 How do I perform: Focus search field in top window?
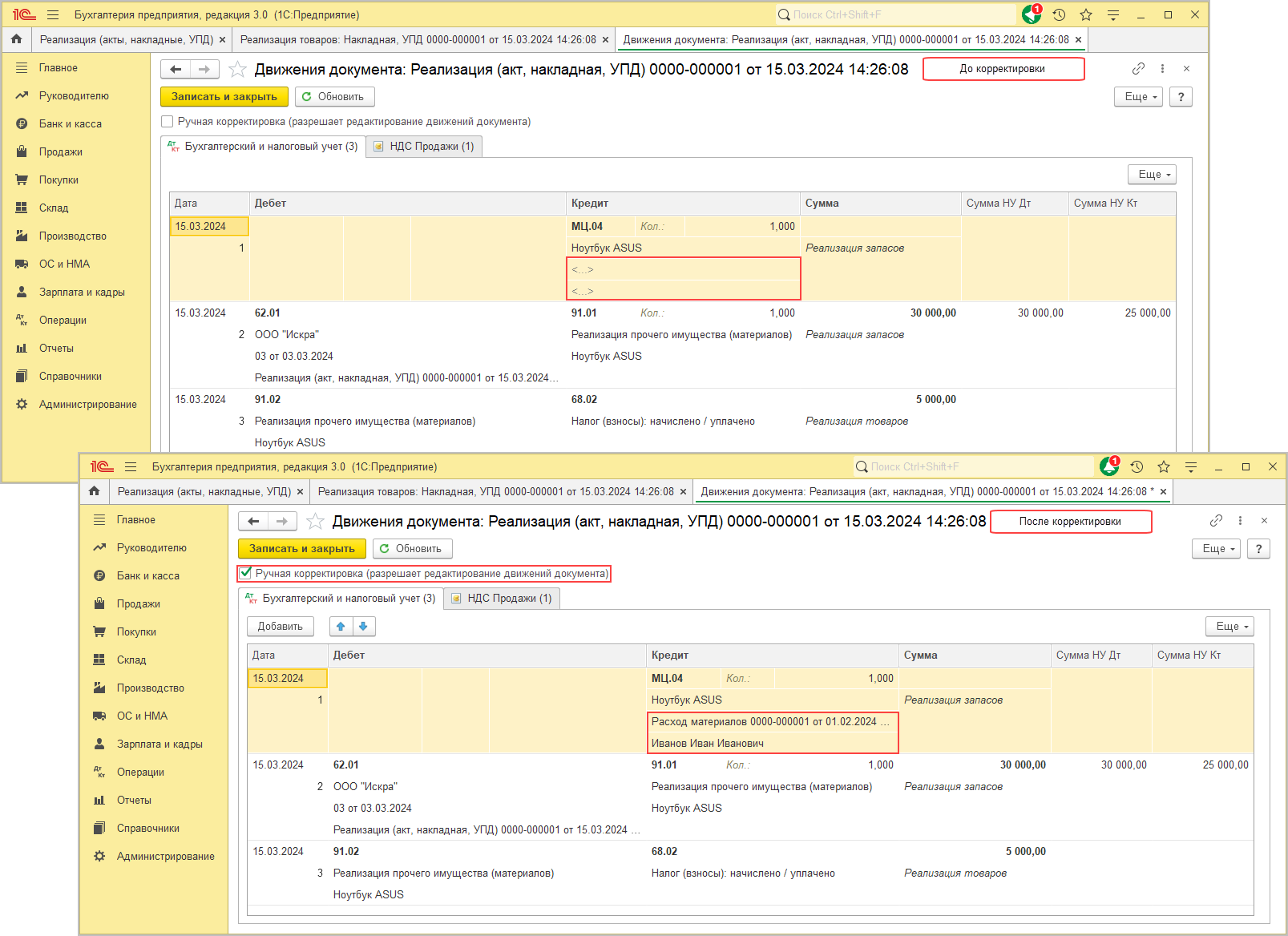tap(895, 14)
